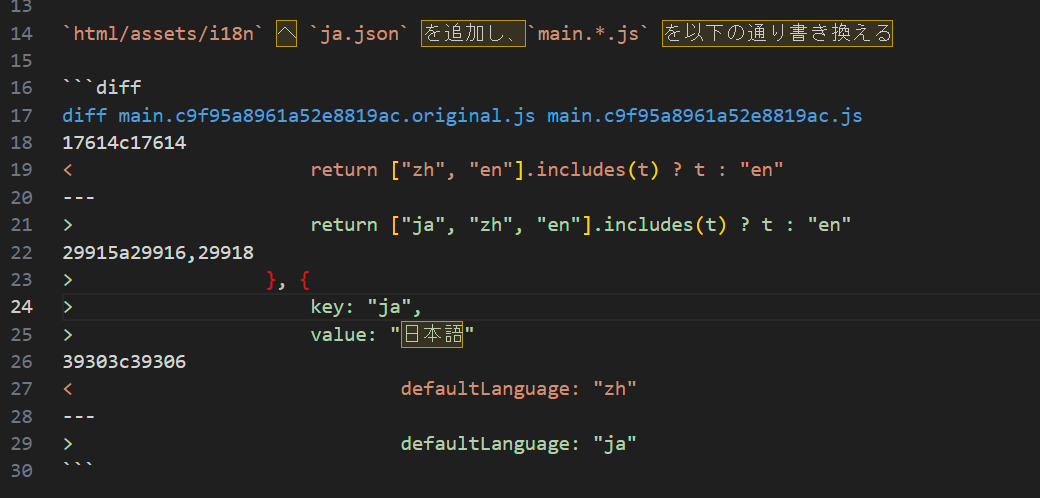This screenshot has height=498, width=1040.
Task: Click the closing ``` code fence on line 30
Action: (x=78, y=467)
